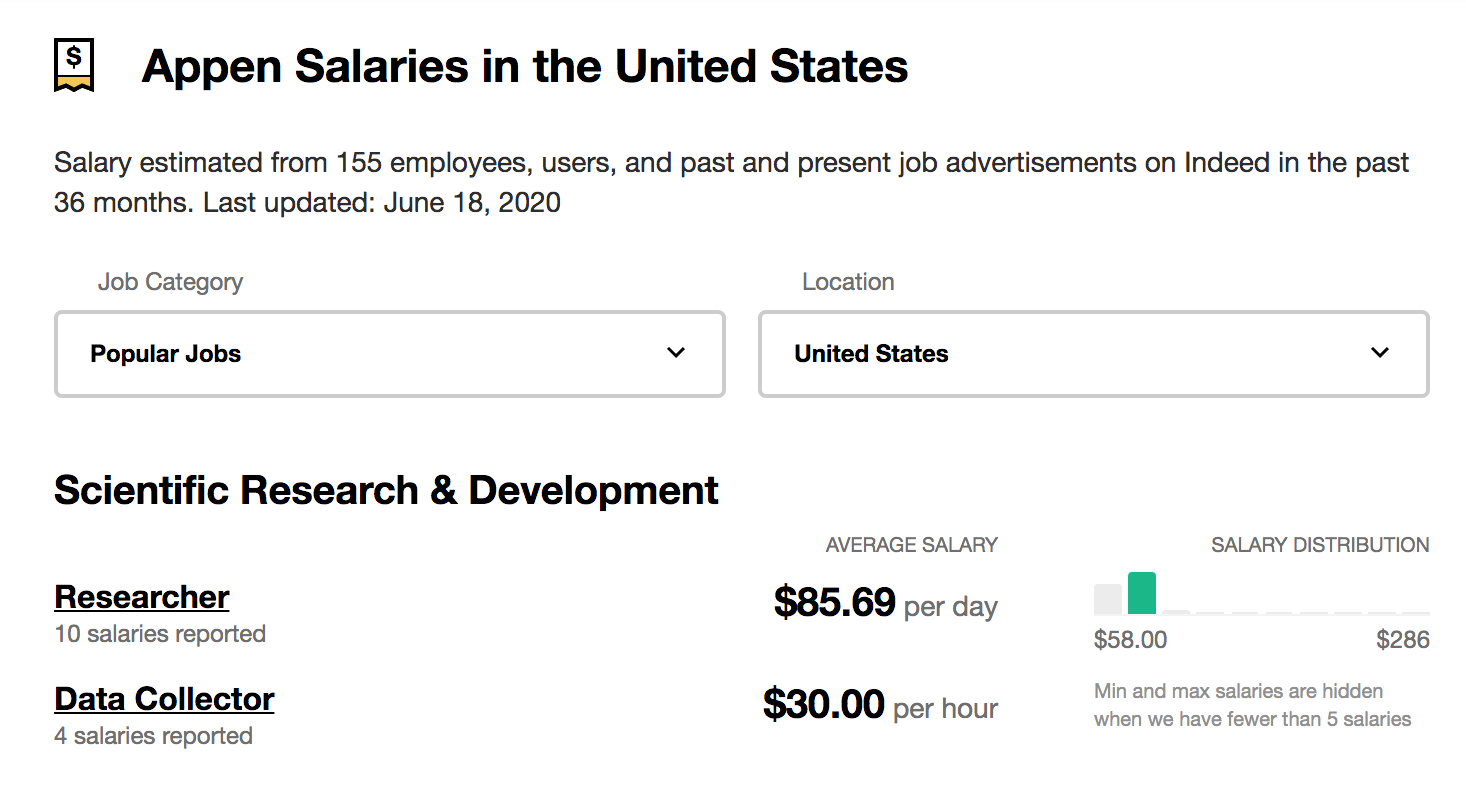Click the Appen Salaries page heading
1466x794 pixels.
(525, 67)
